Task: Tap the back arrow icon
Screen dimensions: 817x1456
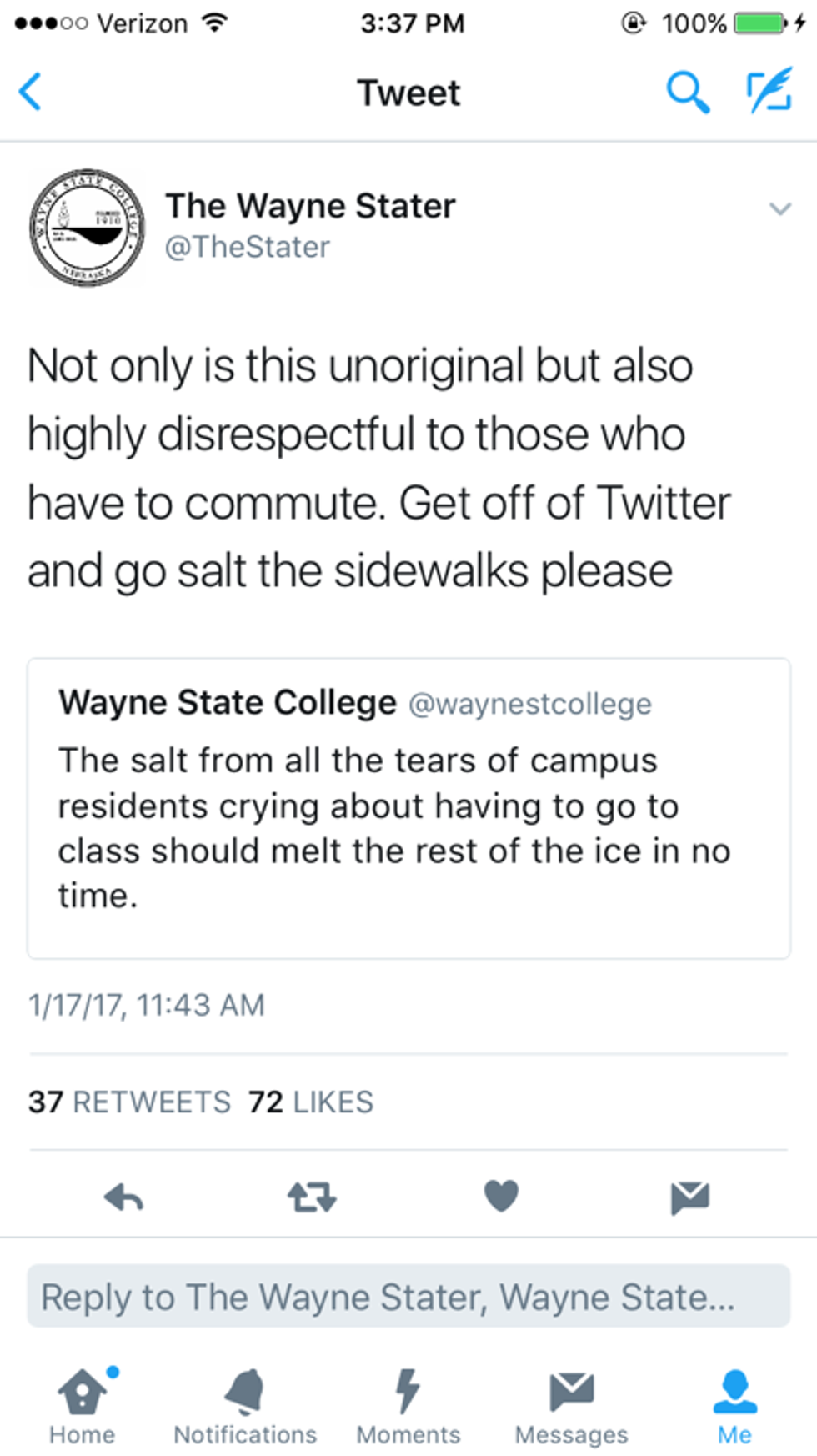Action: click(x=31, y=92)
